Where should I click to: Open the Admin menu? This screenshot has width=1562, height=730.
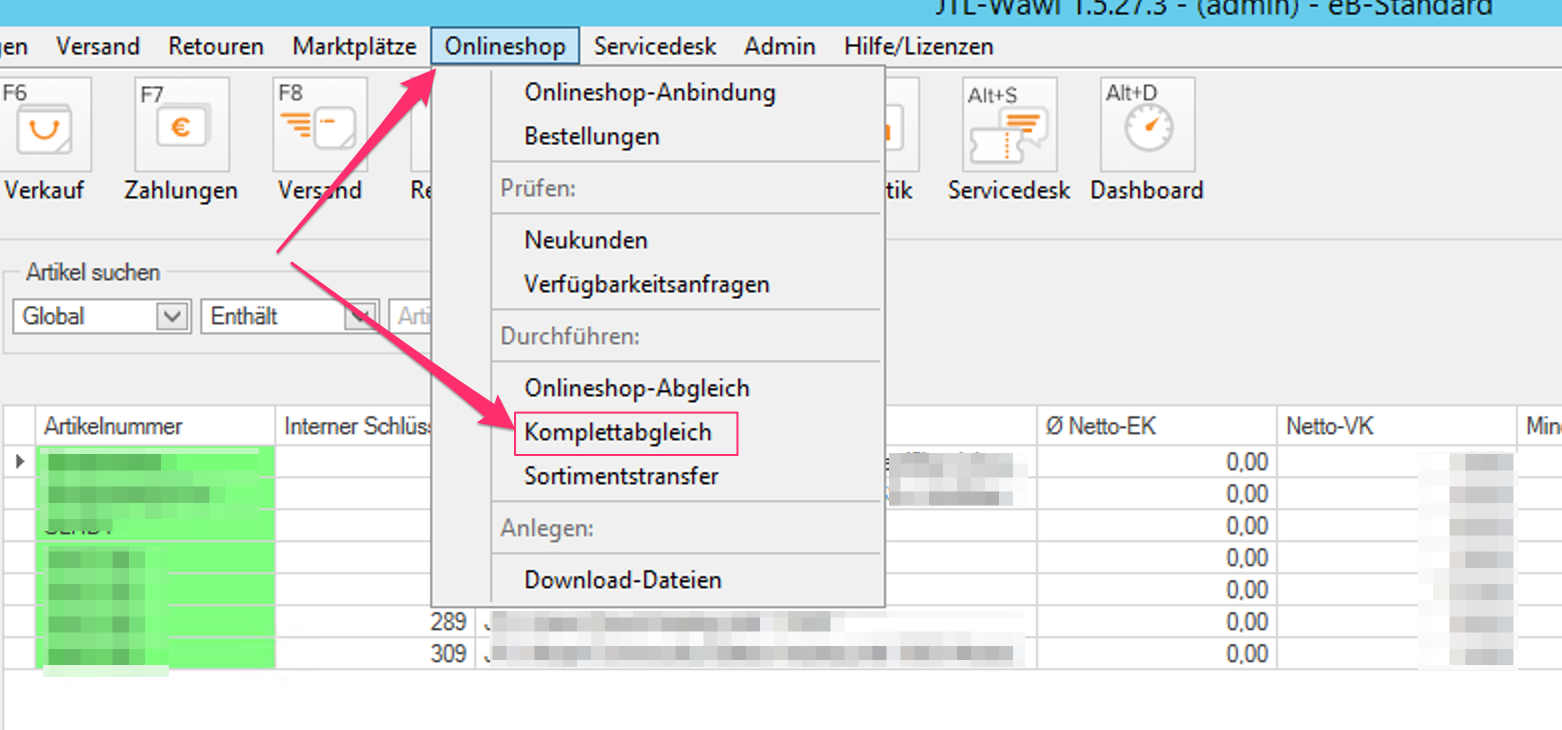(x=780, y=46)
